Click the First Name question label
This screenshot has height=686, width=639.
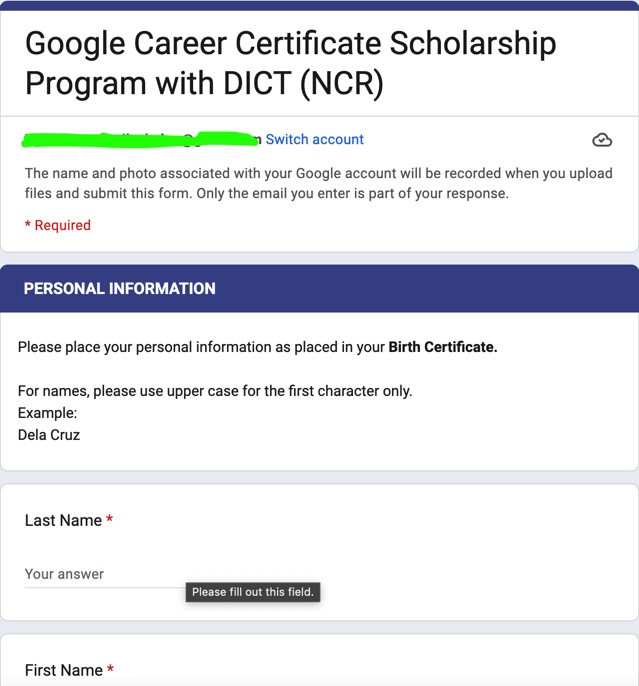click(64, 670)
